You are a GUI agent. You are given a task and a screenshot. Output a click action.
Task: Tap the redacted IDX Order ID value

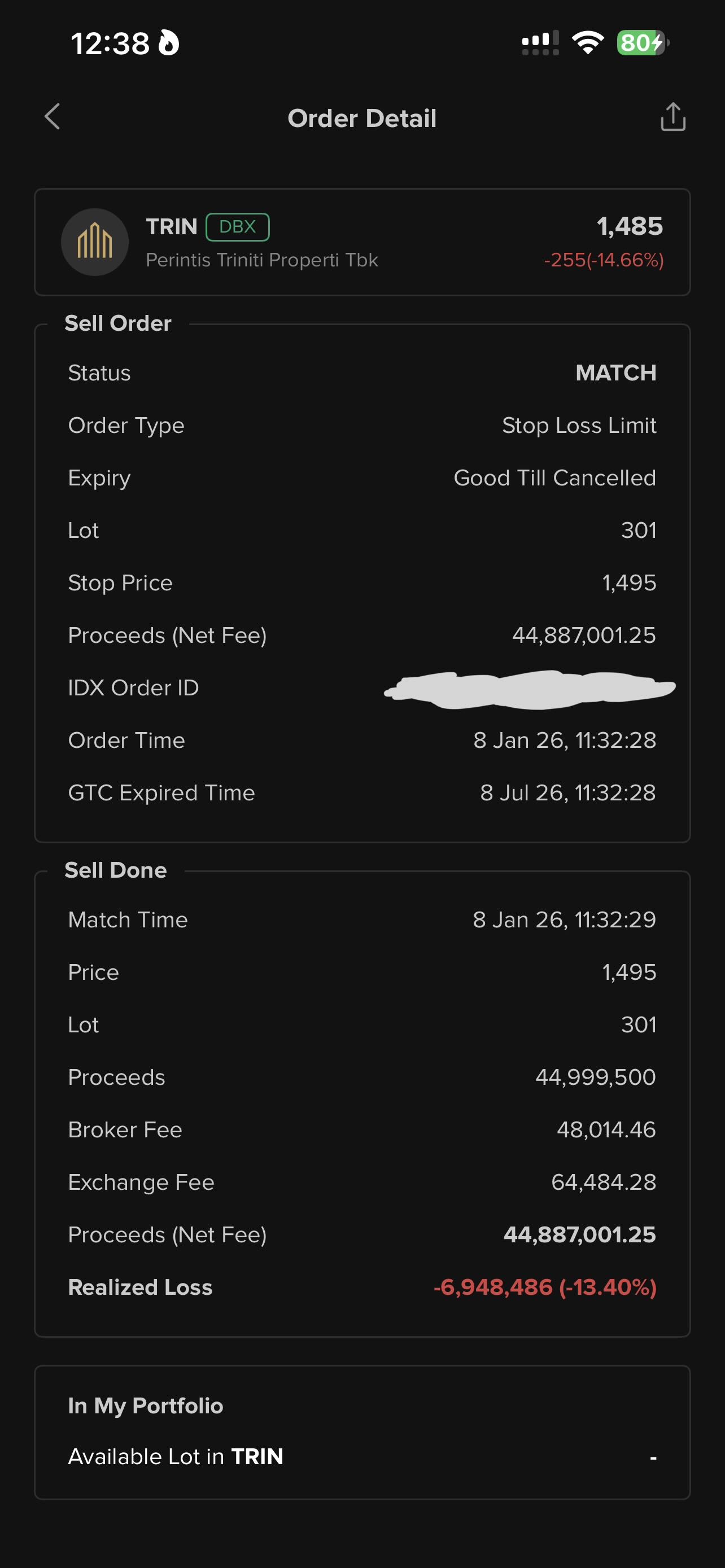[530, 689]
